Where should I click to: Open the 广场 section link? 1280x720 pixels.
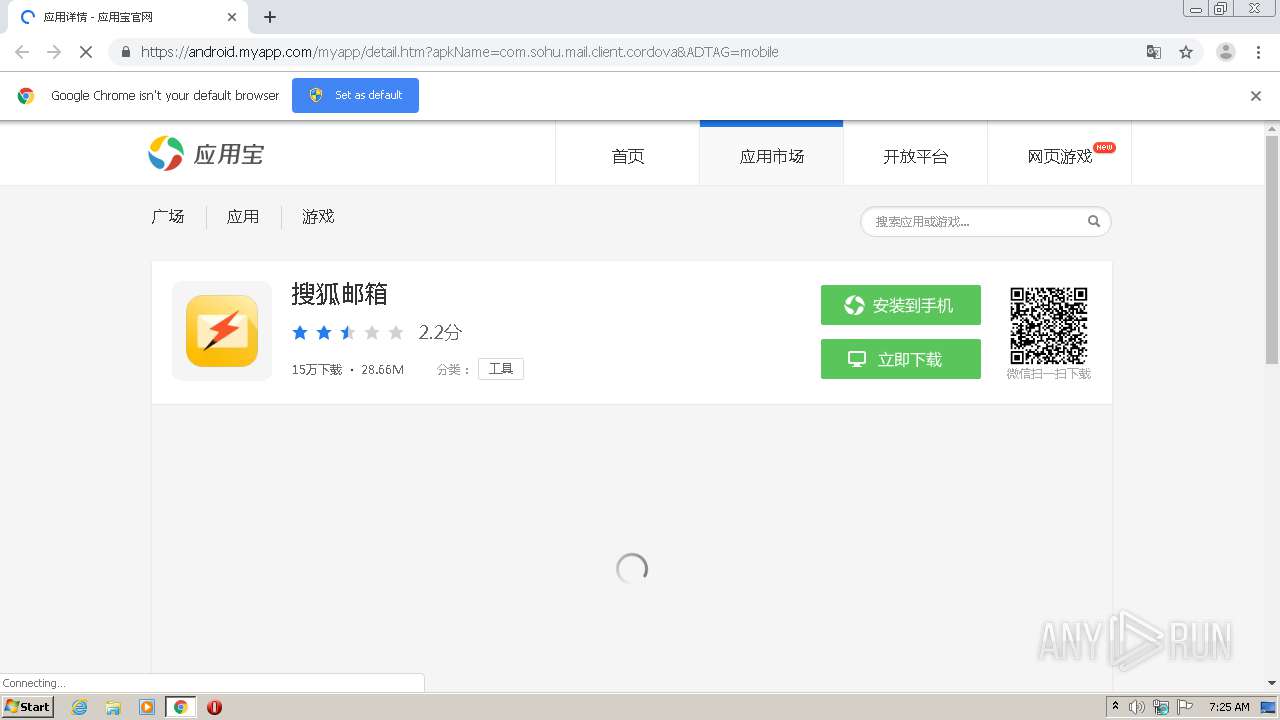coord(168,216)
